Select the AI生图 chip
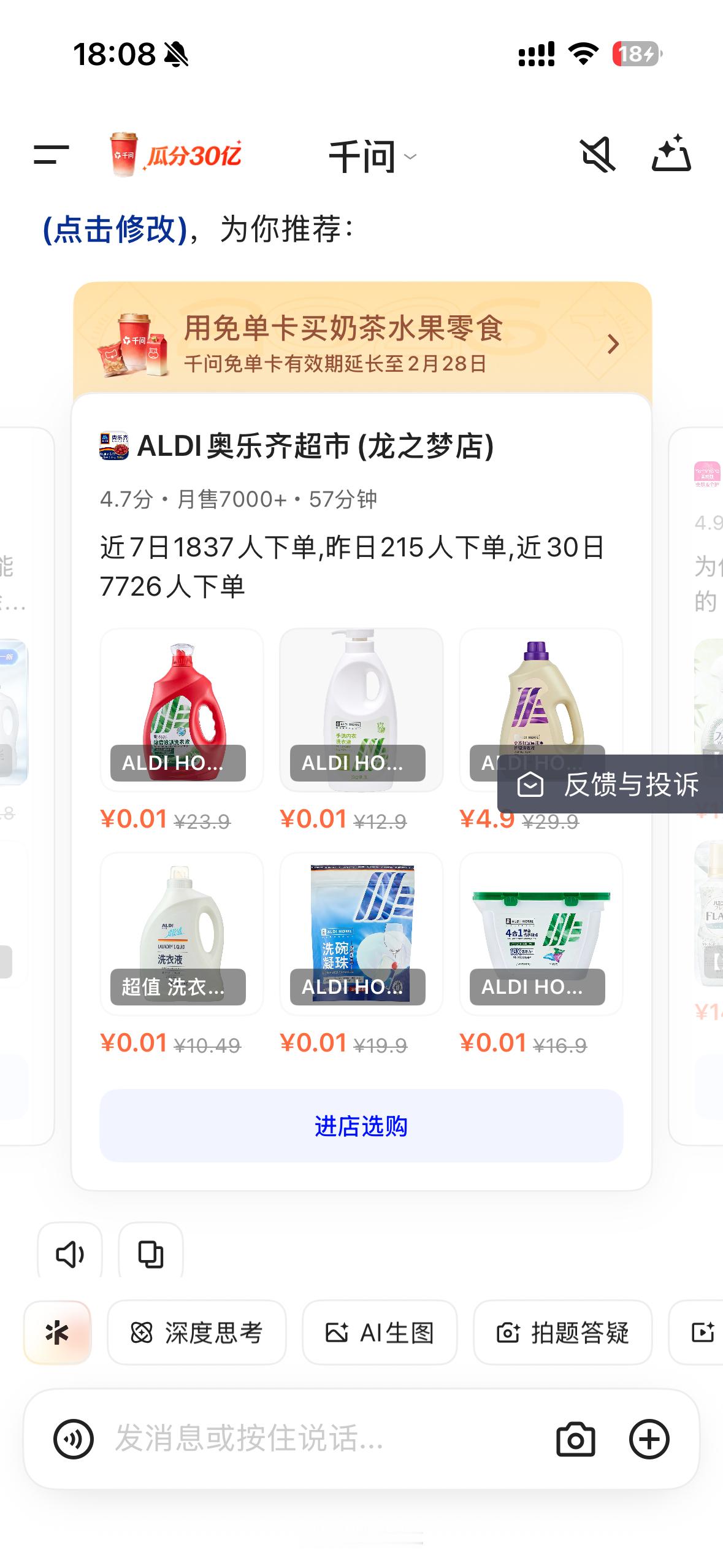Viewport: 723px width, 1568px height. [x=380, y=1332]
